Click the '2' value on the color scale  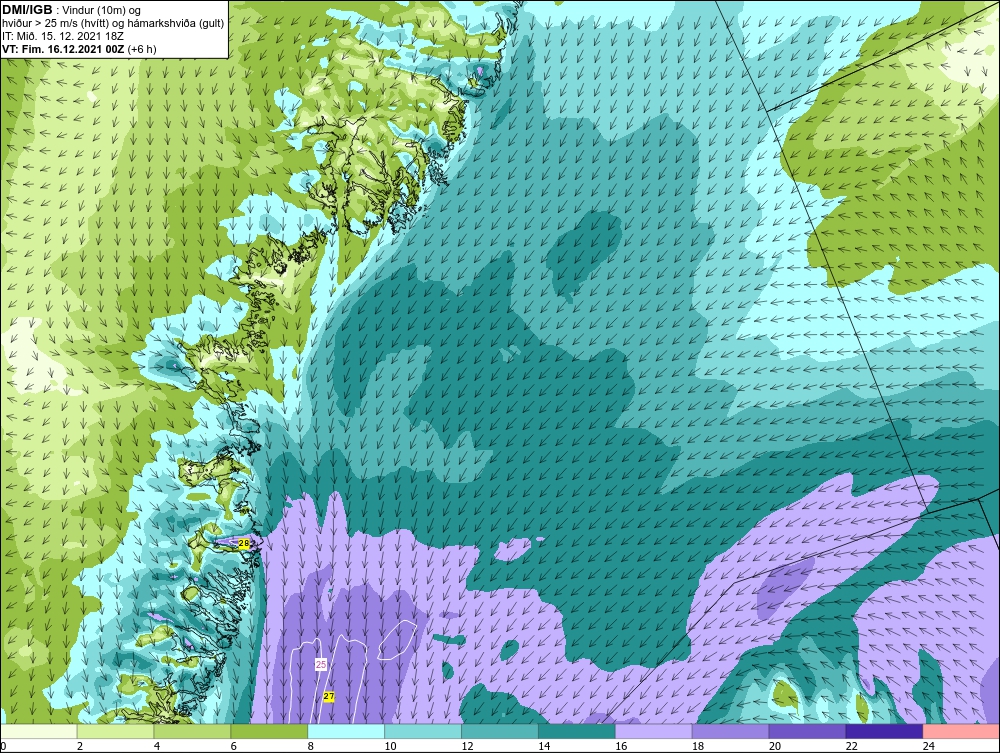click(x=80, y=746)
